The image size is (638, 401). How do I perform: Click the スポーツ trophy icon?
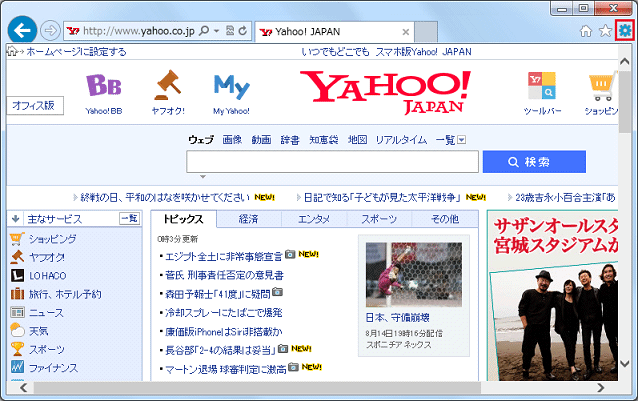pyautogui.click(x=17, y=349)
